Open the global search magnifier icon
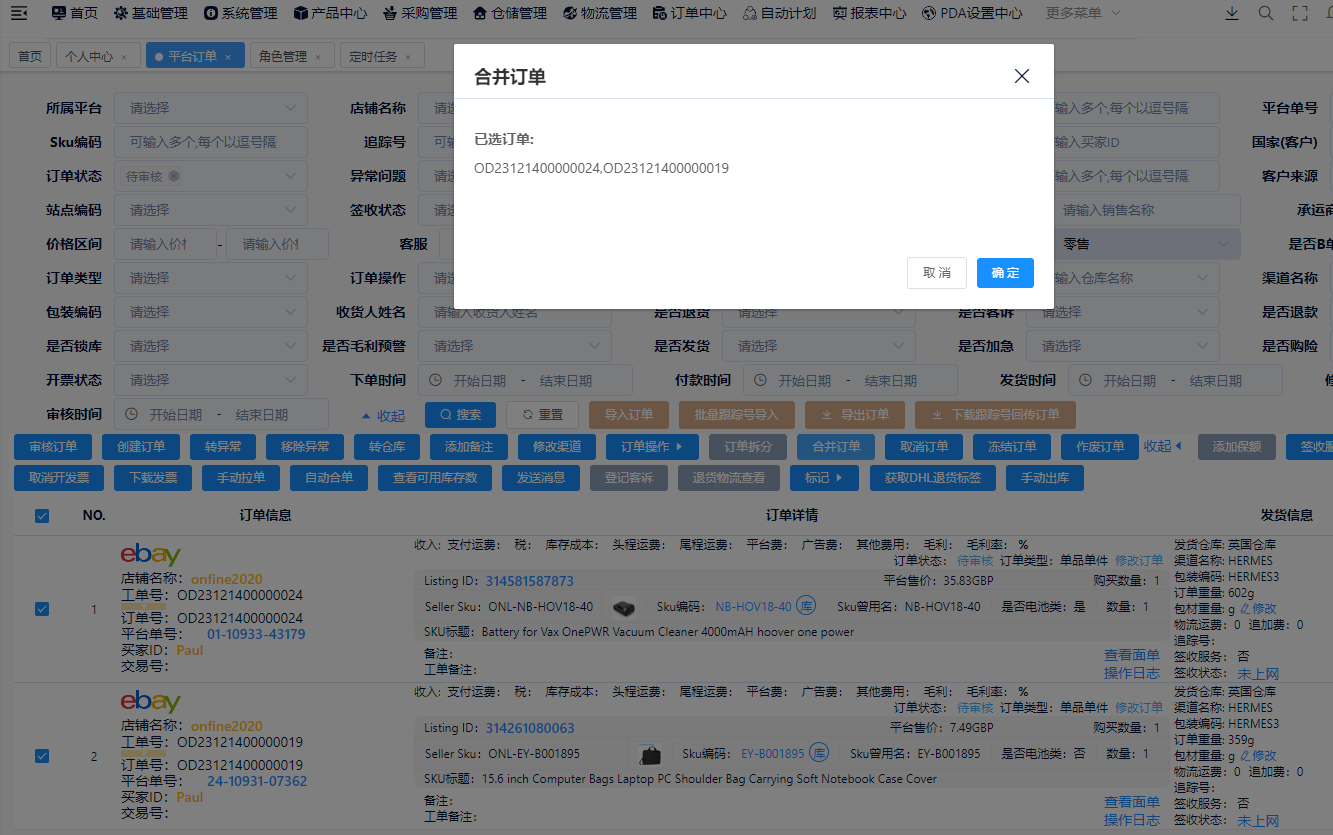The width and height of the screenshot is (1333, 835). (x=1265, y=13)
